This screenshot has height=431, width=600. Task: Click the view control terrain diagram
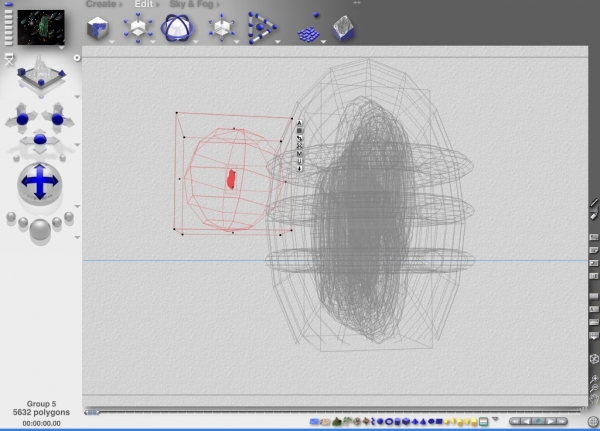[41, 75]
